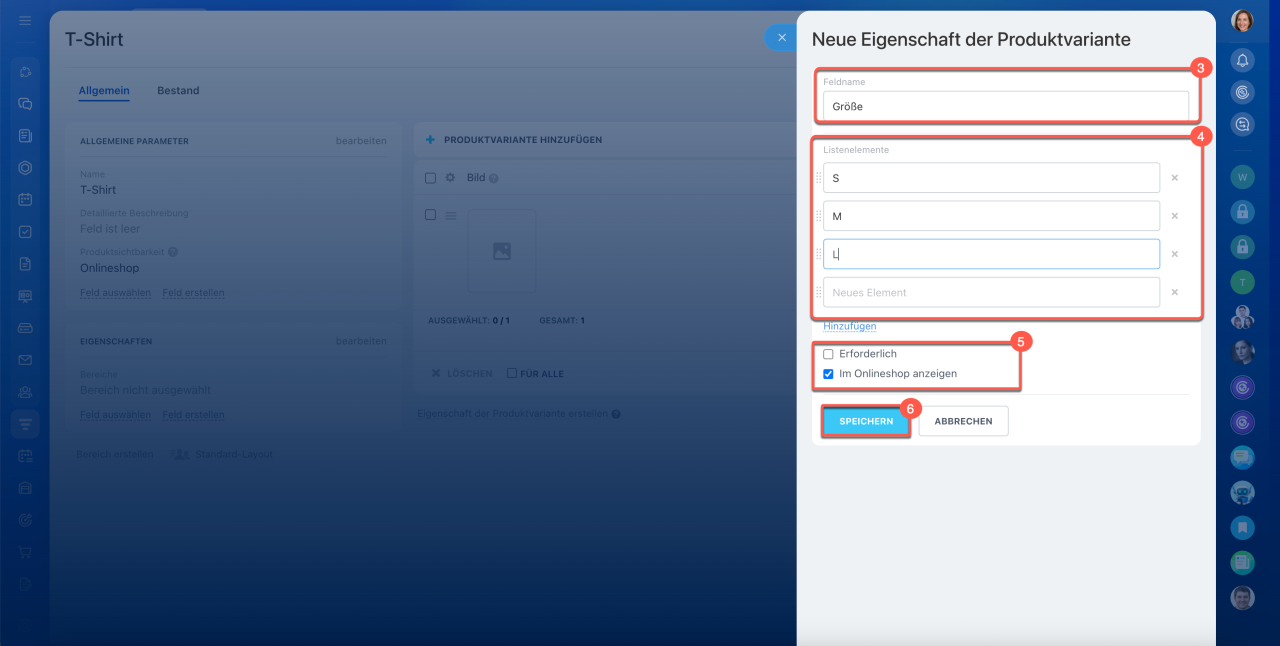The image size is (1280, 646).
Task: Click the image placeholder thumbnail of the variant
Action: click(x=502, y=251)
